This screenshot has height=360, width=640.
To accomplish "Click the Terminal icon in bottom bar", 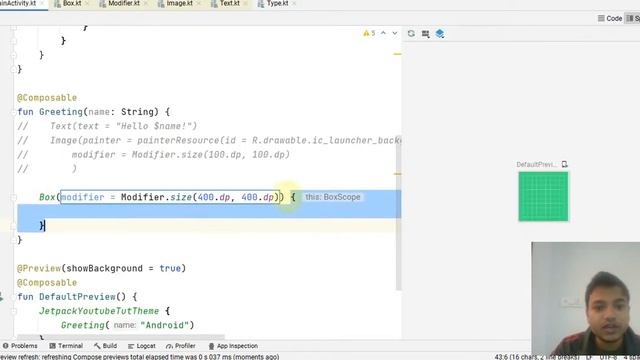I will tap(52, 346).
